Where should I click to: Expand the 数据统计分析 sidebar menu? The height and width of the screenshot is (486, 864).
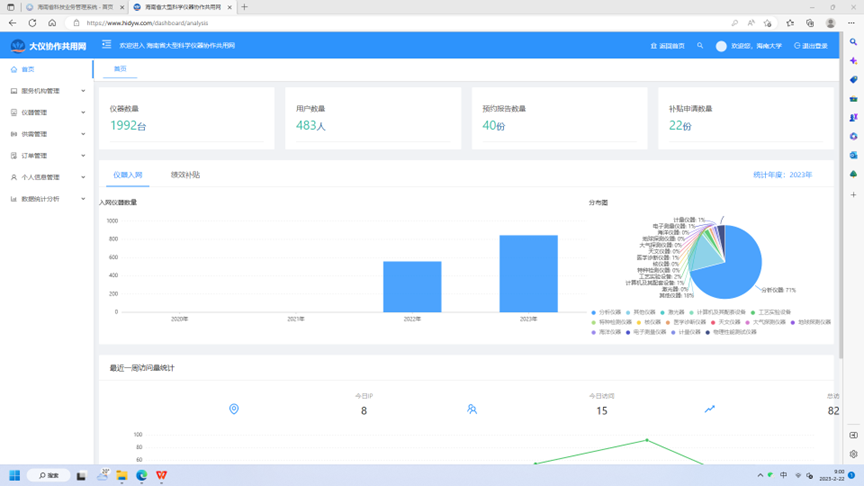[x=46, y=199]
